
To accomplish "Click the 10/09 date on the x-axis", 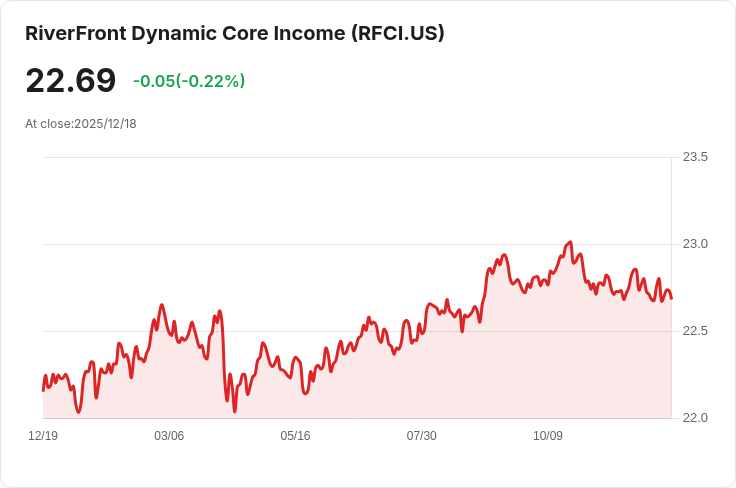I will point(548,436).
